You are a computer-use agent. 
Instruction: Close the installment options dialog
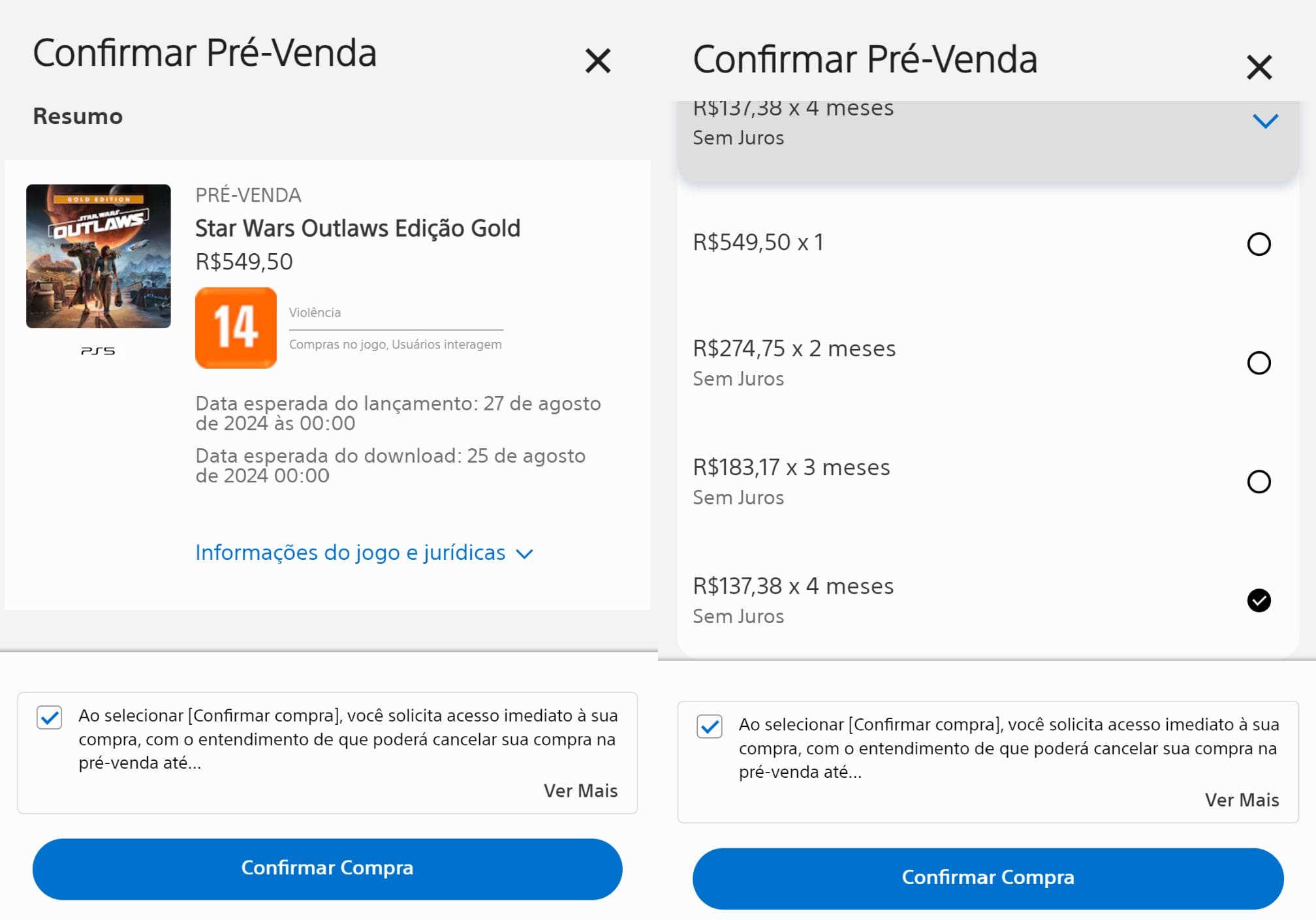tap(1259, 67)
